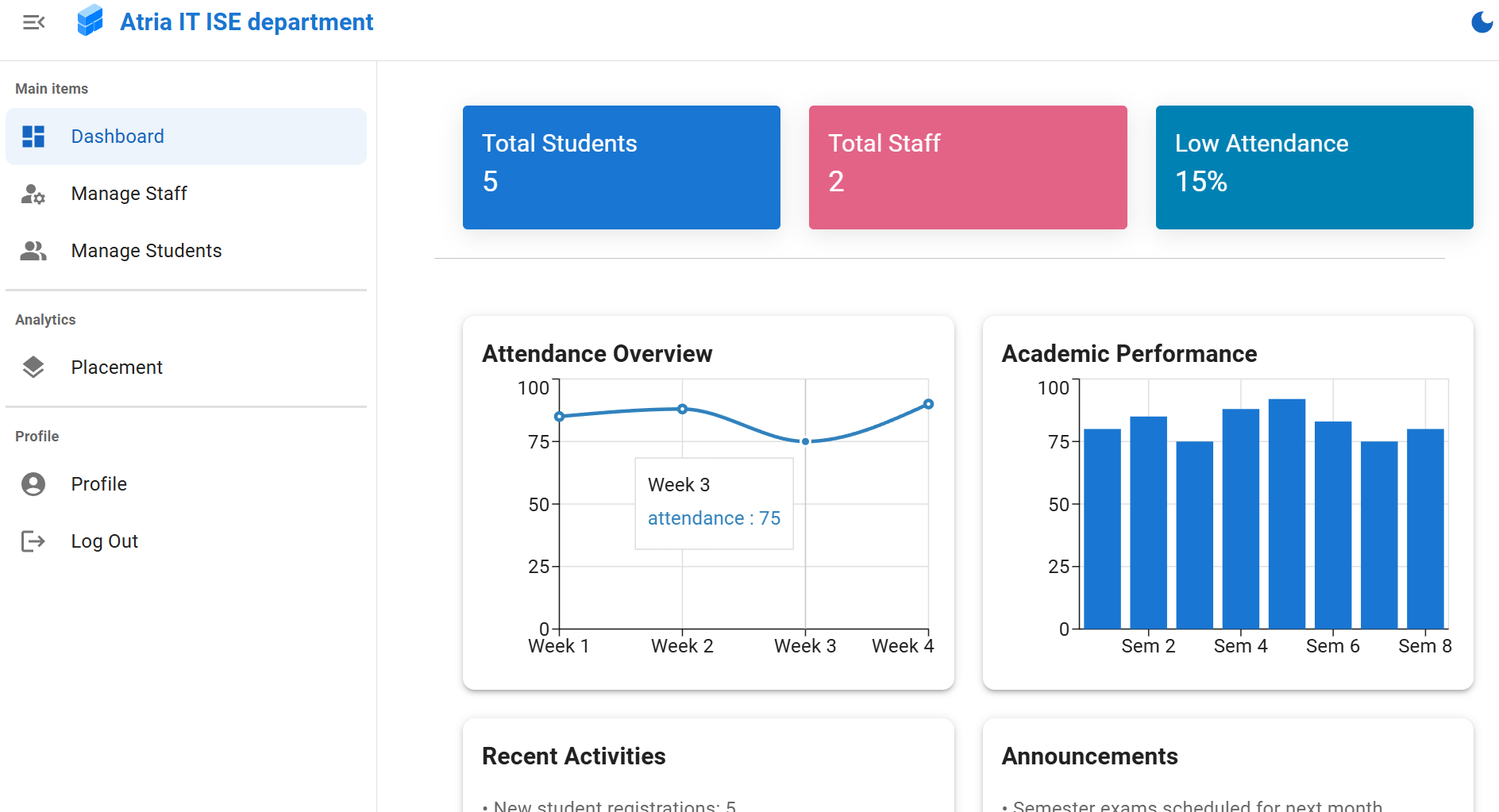Image resolution: width=1499 pixels, height=812 pixels.
Task: Click the Main items section label
Action: tap(52, 89)
